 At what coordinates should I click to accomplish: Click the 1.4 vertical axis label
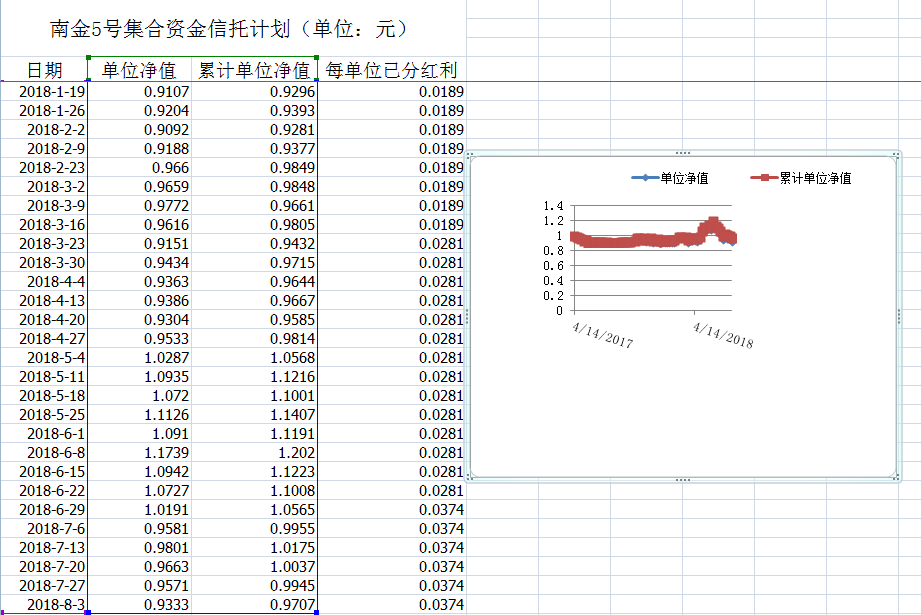point(553,206)
